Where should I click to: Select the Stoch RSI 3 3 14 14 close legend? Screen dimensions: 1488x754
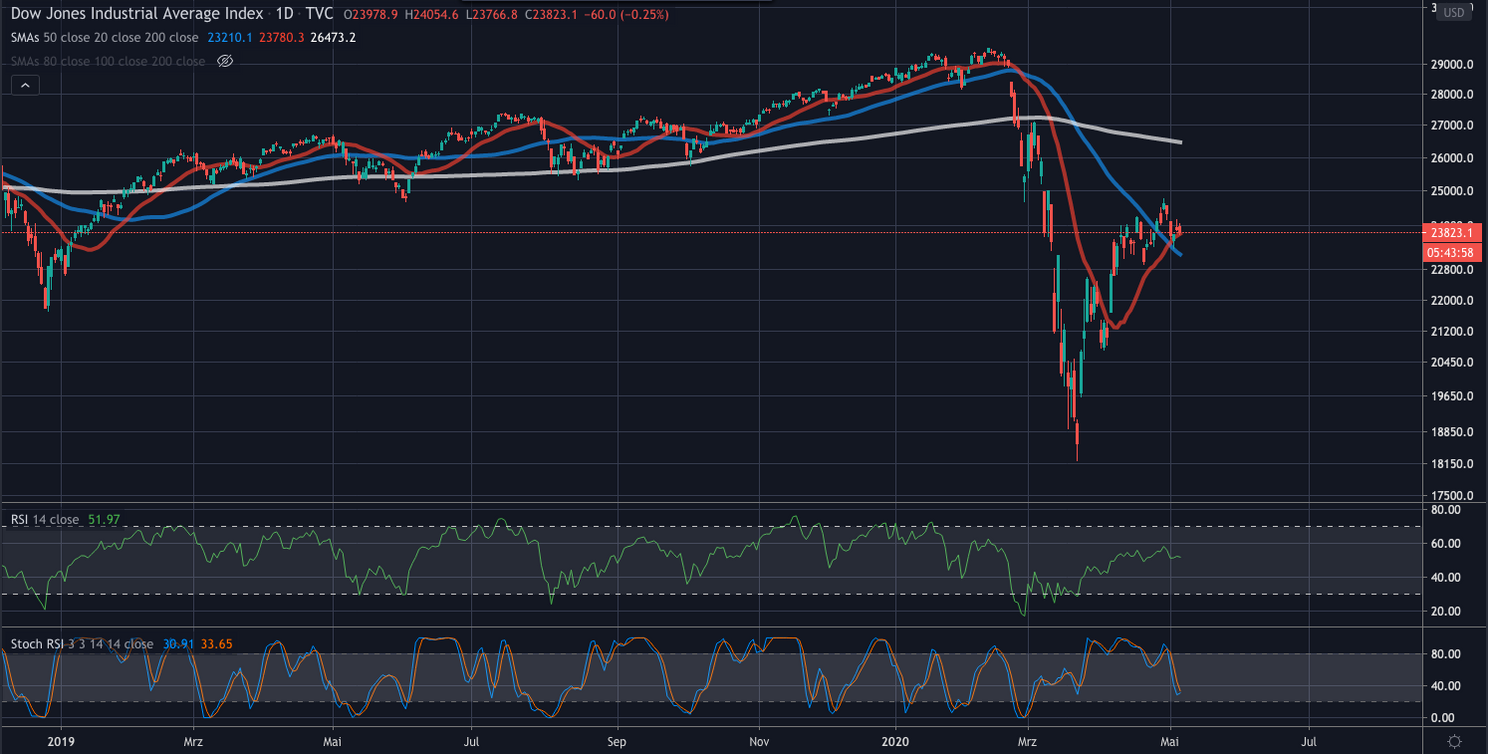click(82, 644)
